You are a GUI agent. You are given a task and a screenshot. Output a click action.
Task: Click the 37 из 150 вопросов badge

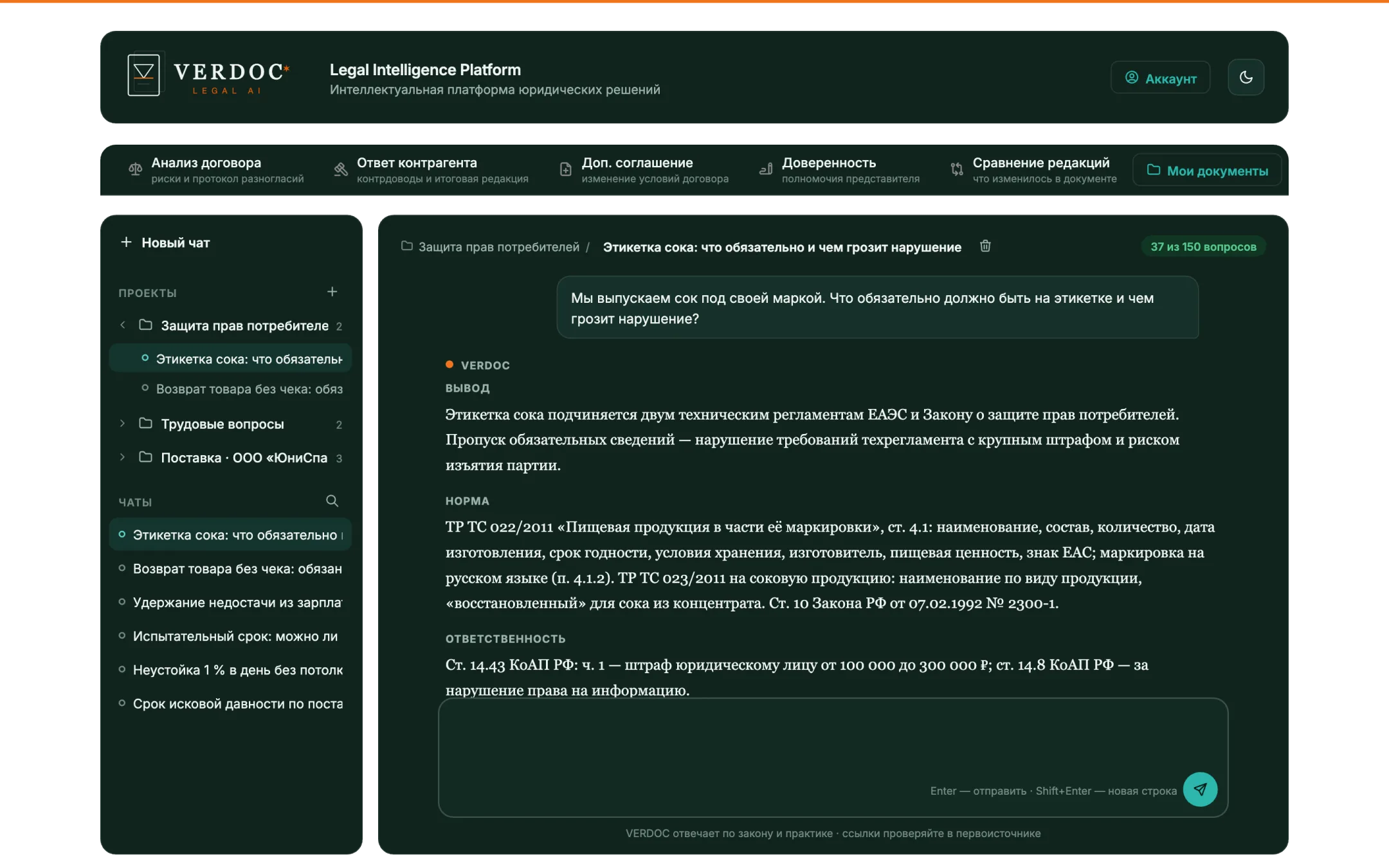click(1203, 247)
